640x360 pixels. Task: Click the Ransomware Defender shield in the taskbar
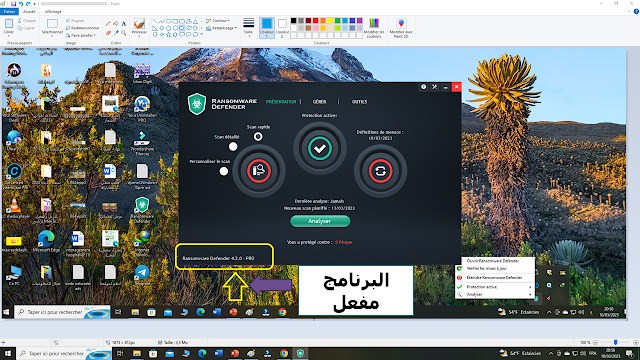(x=300, y=353)
